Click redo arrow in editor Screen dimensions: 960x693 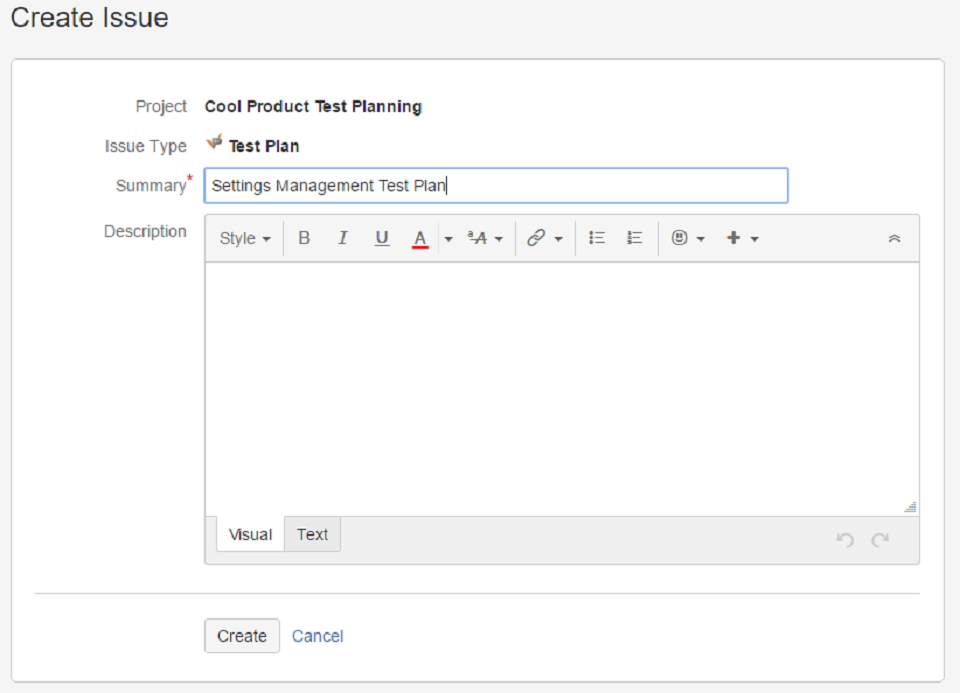tap(880, 539)
